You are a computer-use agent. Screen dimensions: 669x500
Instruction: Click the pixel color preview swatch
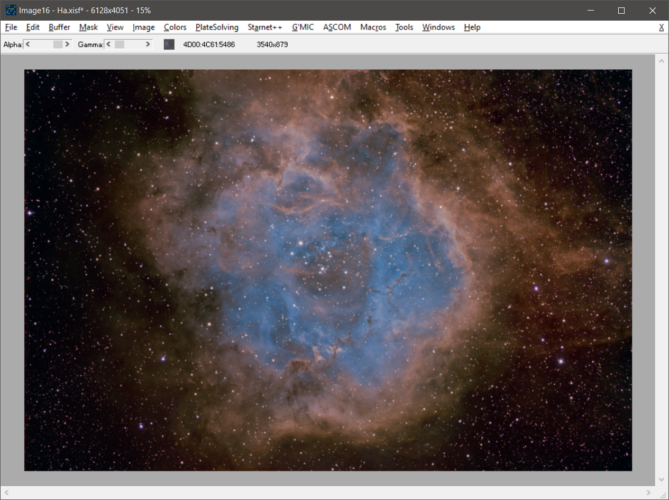[169, 44]
